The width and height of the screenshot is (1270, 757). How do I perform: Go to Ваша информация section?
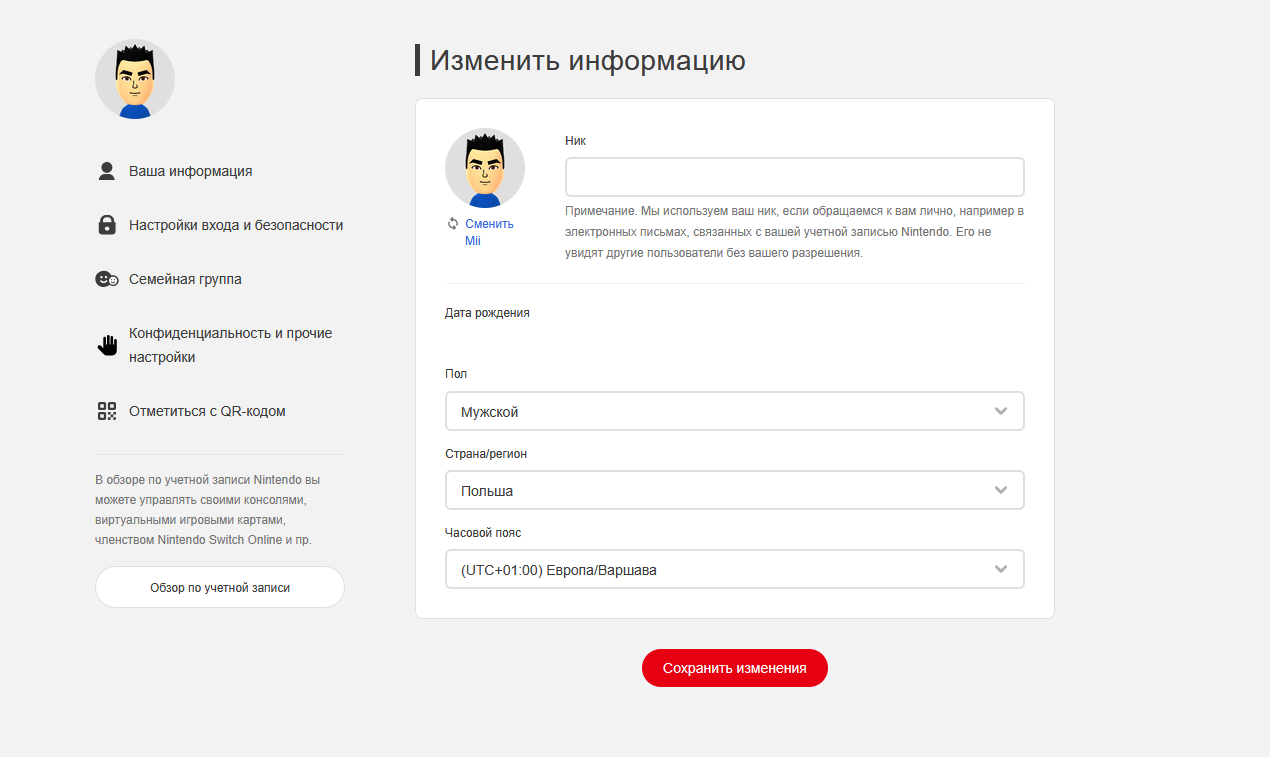click(x=190, y=171)
